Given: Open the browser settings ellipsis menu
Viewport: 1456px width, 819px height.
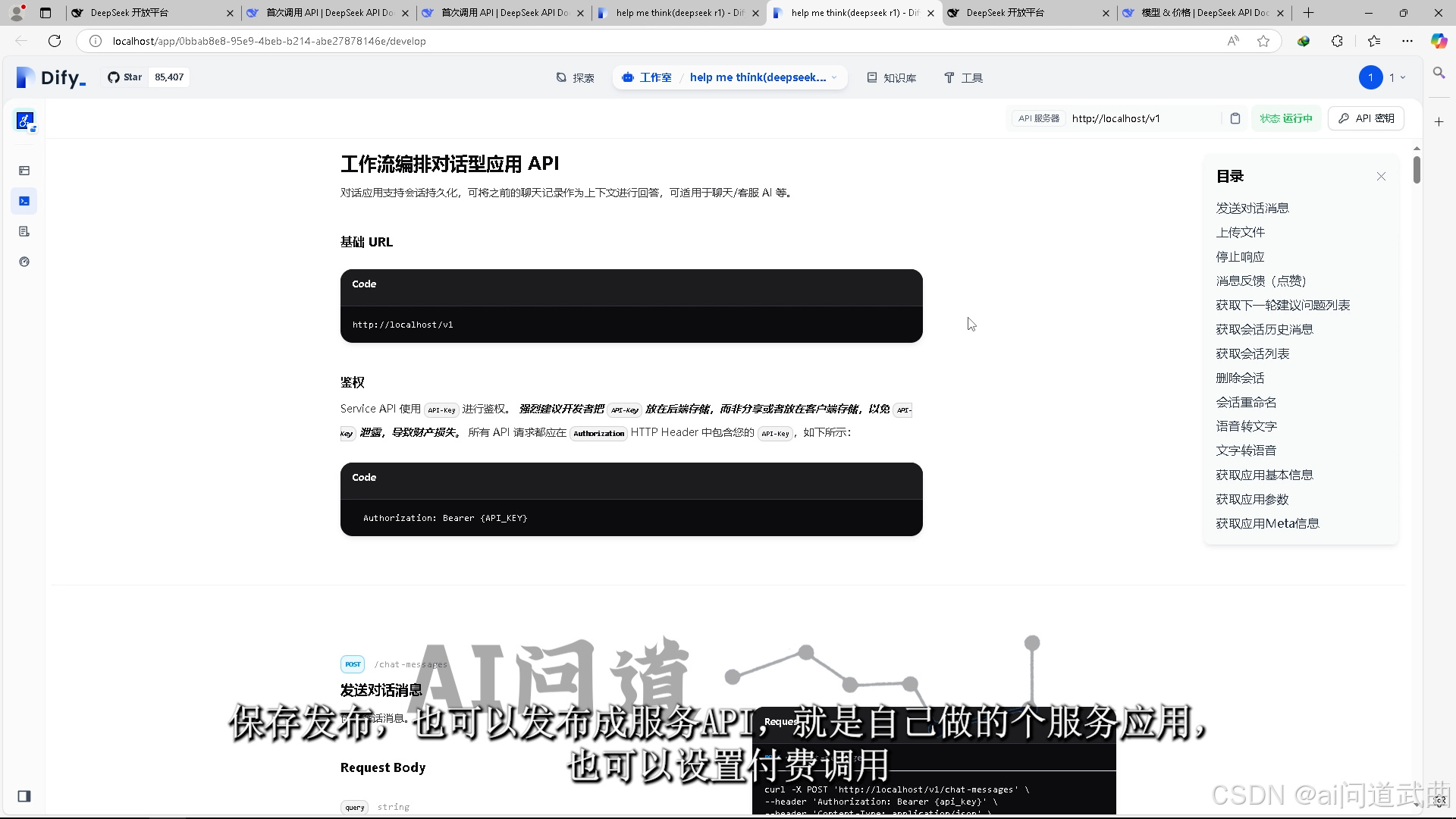Looking at the screenshot, I should tap(1407, 41).
